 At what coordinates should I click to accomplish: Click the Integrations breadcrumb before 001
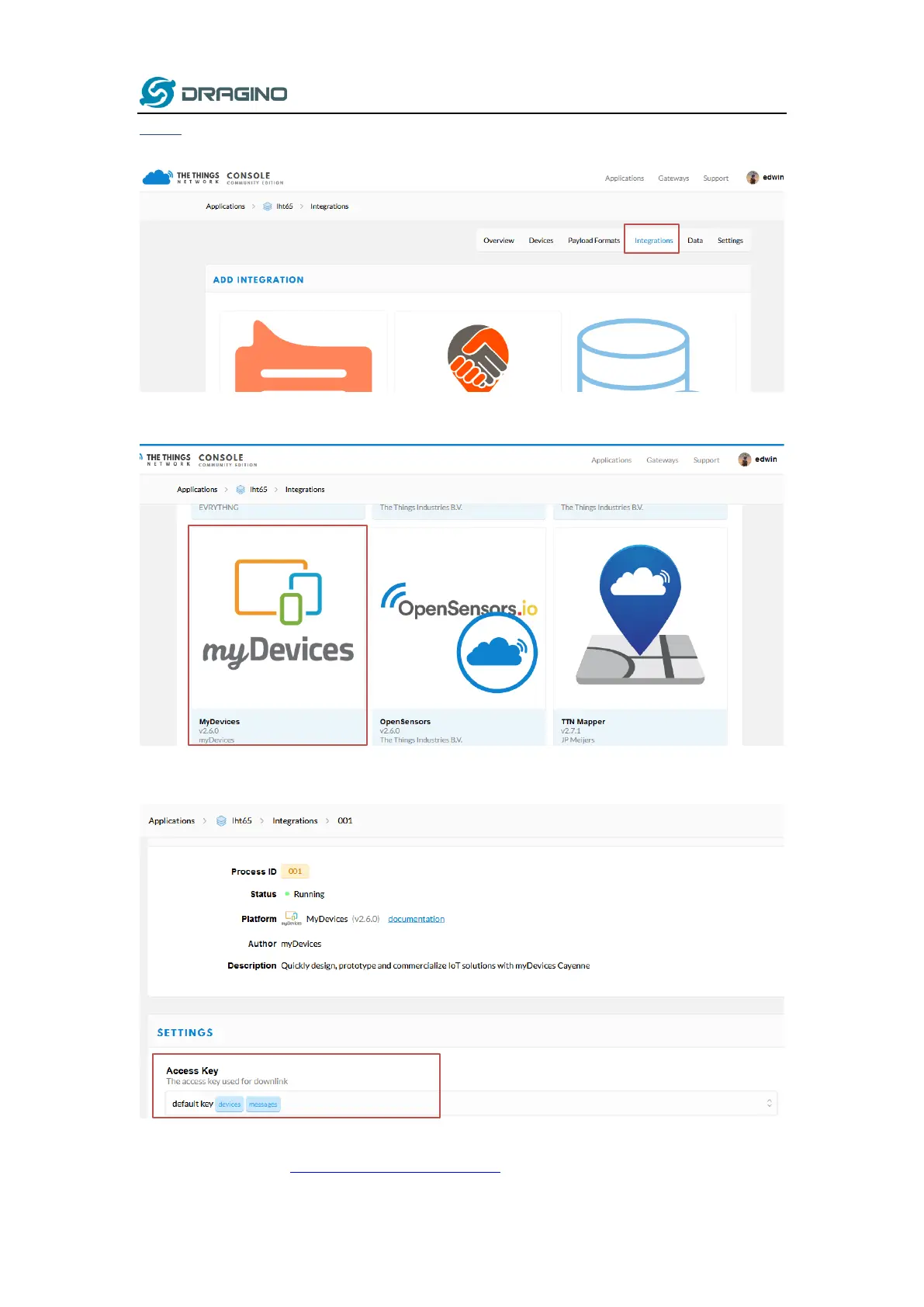[x=295, y=821]
